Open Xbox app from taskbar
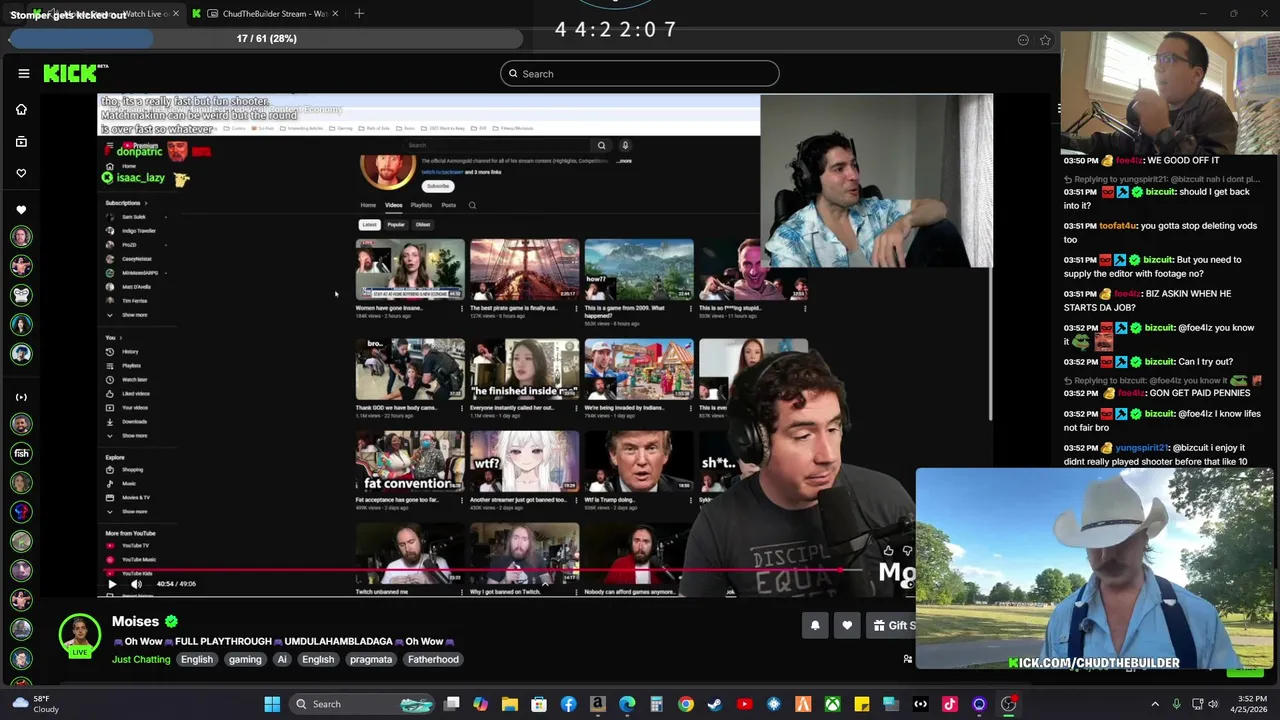 click(x=832, y=704)
